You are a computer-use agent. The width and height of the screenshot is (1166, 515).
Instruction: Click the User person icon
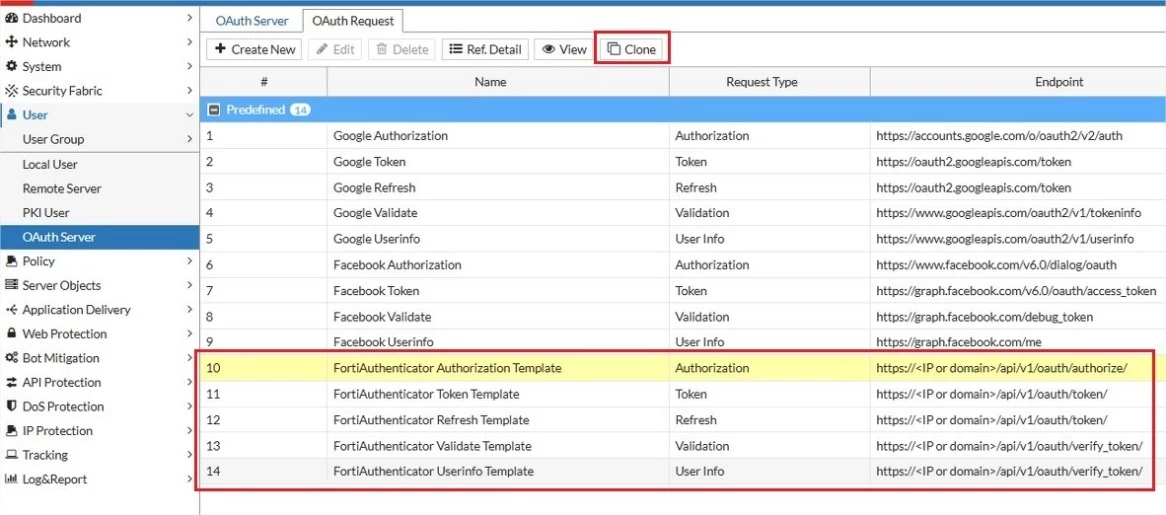coord(11,115)
